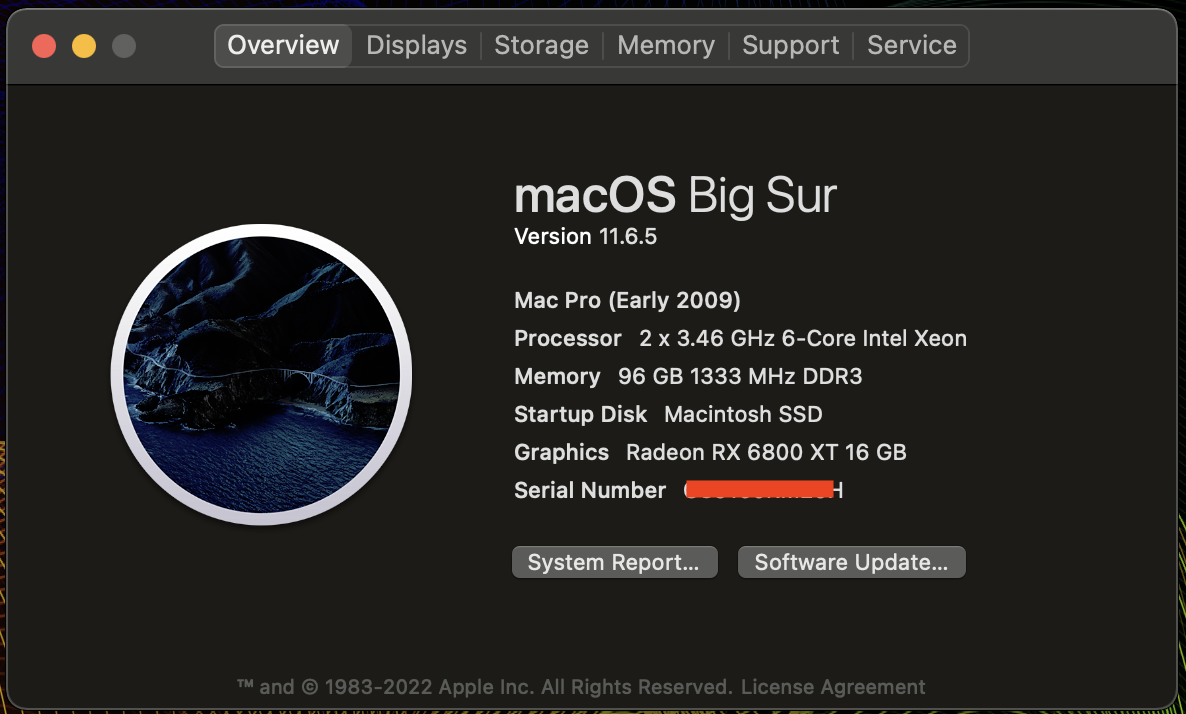Minimize the window with the yellow button
Image resolution: width=1186 pixels, height=714 pixels.
84,46
